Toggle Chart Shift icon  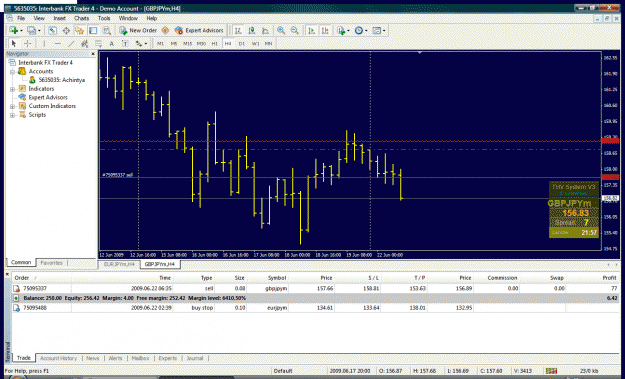(x=325, y=30)
